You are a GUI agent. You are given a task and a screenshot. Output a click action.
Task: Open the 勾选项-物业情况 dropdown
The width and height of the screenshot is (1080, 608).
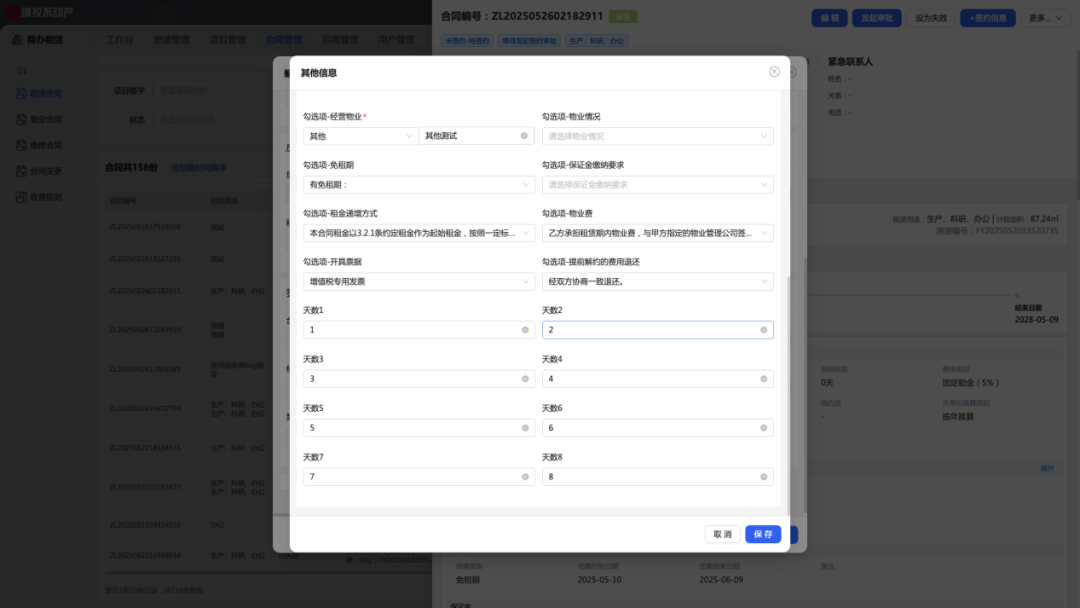657,136
